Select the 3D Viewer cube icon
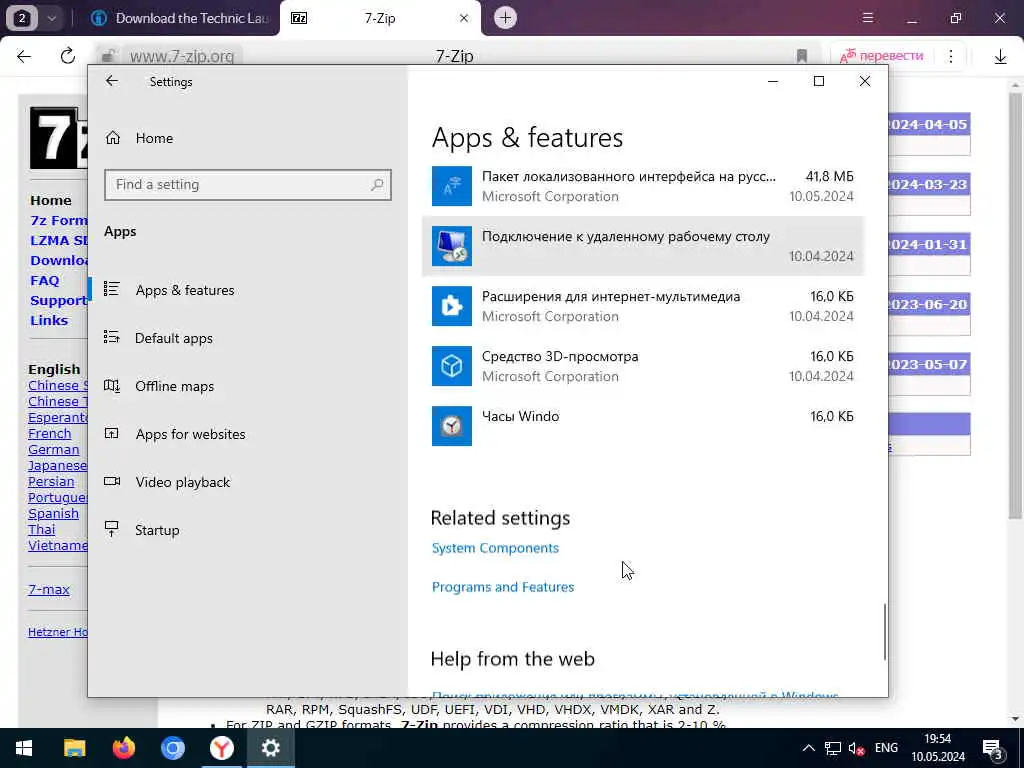Screen dimensions: 1024x768 (x=451, y=366)
